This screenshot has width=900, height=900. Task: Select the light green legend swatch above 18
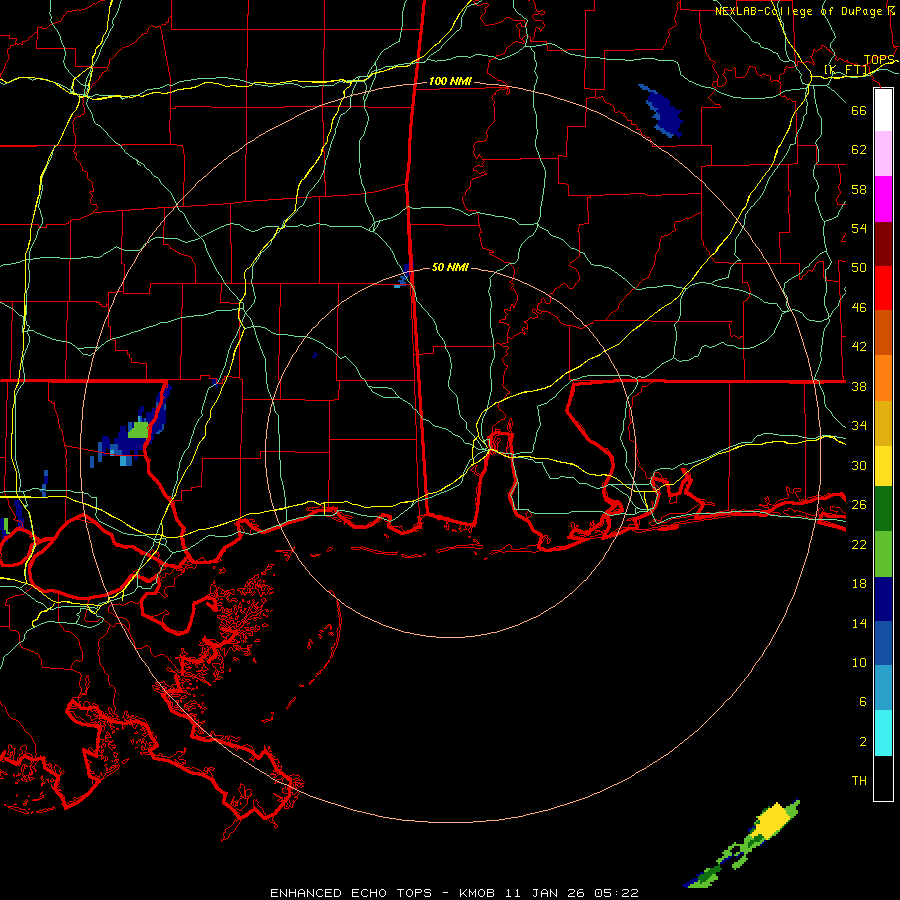click(883, 554)
